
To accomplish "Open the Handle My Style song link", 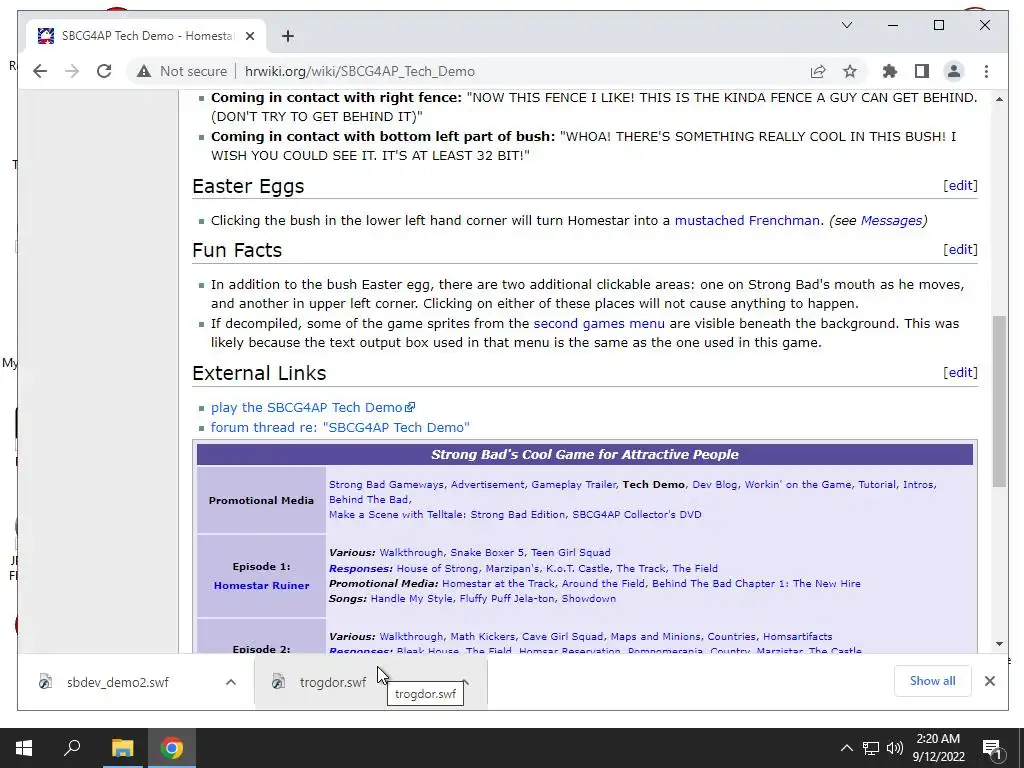I will pyautogui.click(x=411, y=598).
